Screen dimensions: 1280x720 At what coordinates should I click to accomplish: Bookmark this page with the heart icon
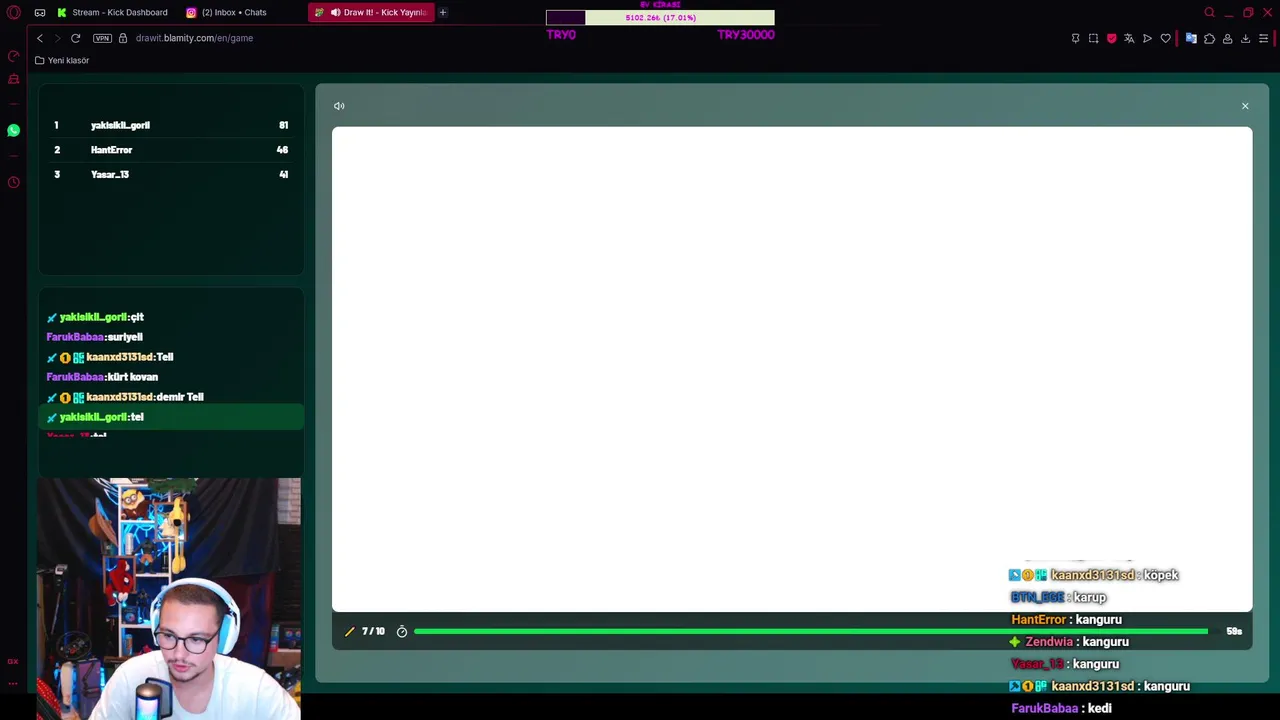pos(1165,38)
